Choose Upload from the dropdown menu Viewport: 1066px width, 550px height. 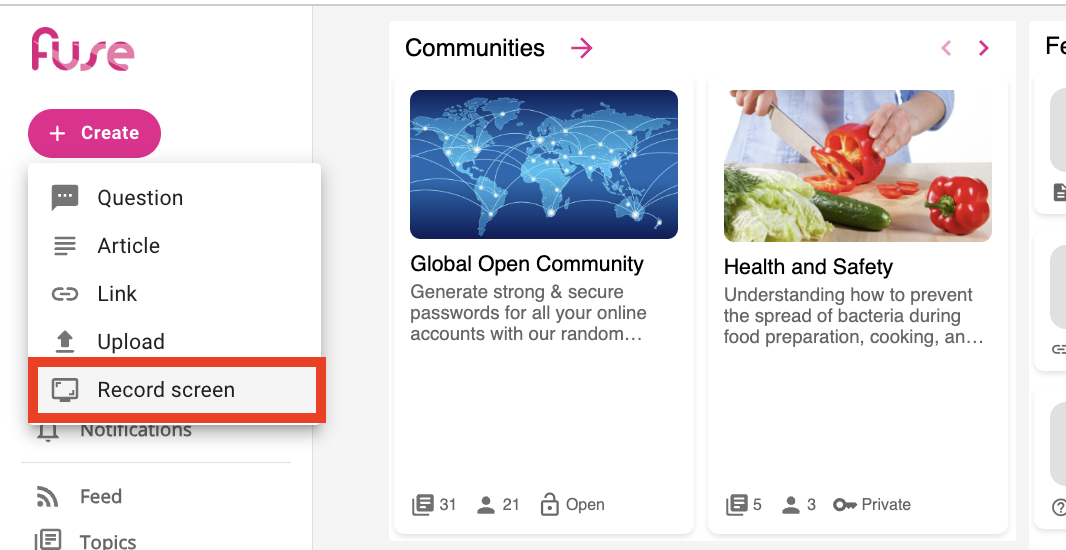(130, 342)
